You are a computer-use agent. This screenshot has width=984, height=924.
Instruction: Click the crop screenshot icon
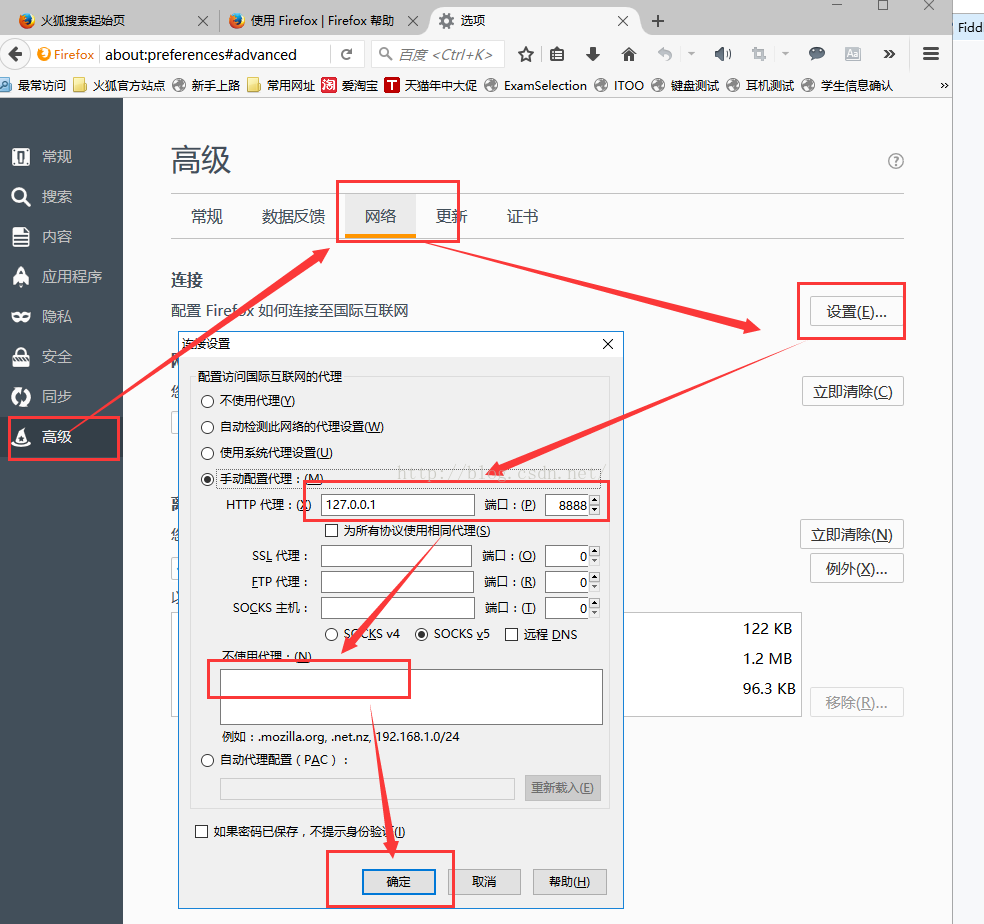(x=759, y=55)
